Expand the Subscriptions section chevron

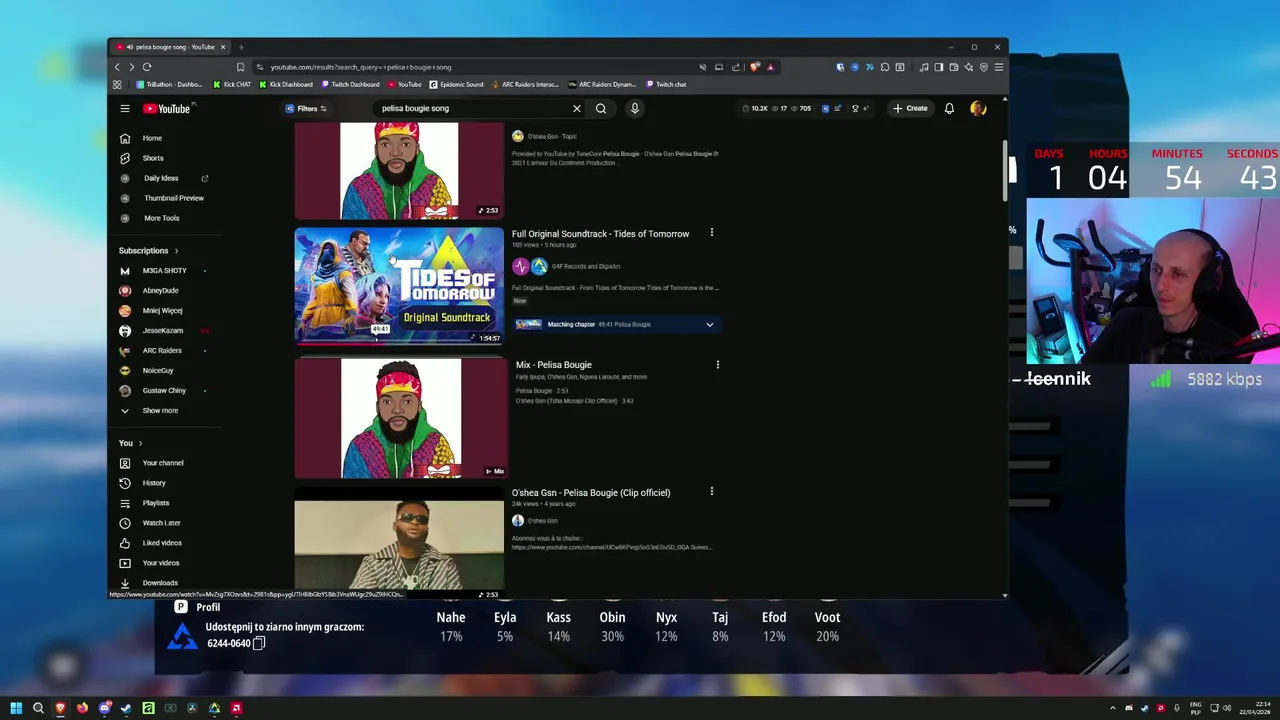point(176,251)
